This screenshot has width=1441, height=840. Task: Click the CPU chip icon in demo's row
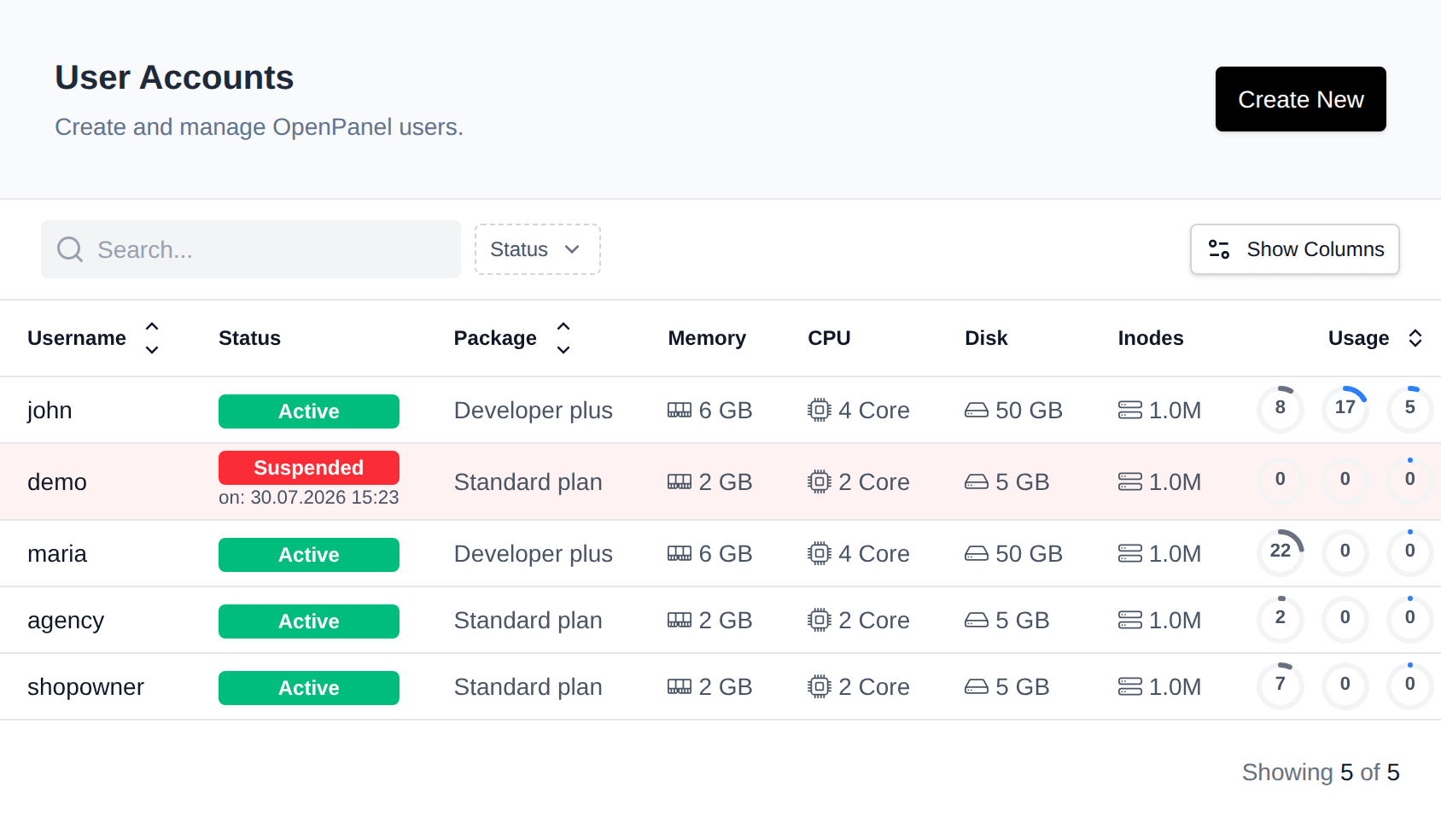[x=820, y=482]
